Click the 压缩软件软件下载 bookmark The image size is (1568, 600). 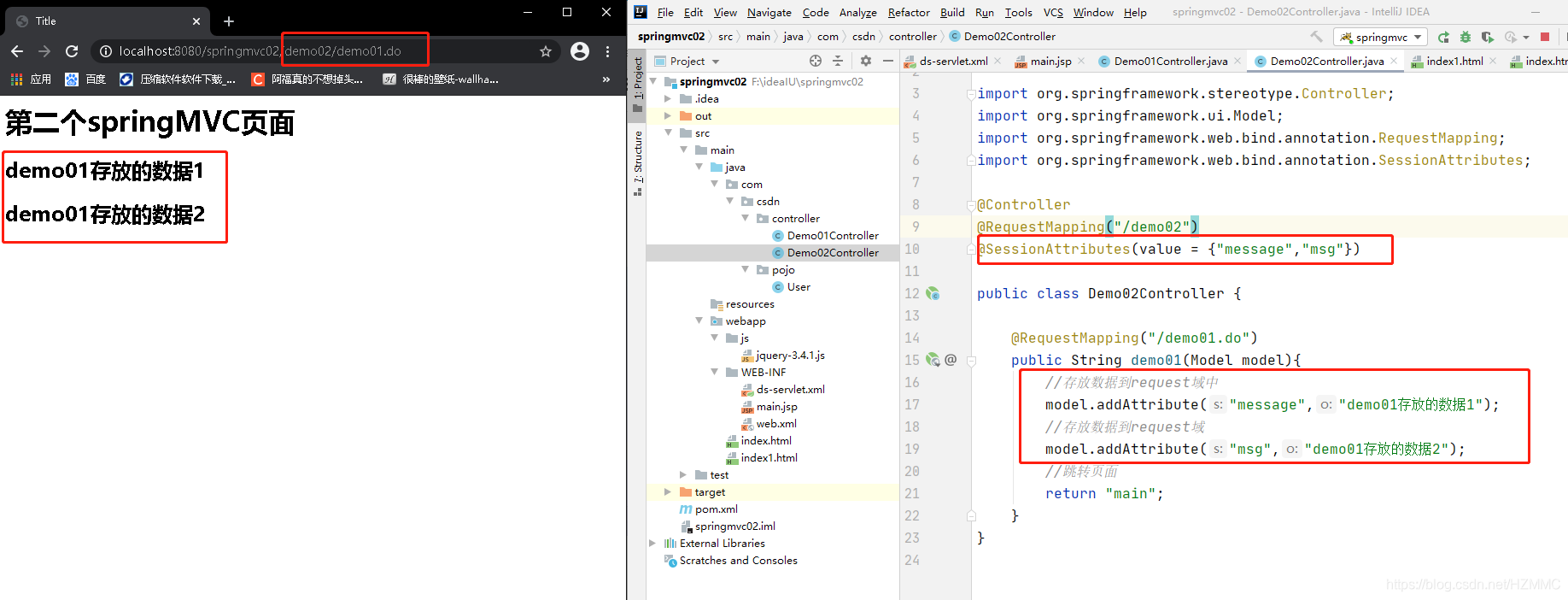(x=178, y=79)
